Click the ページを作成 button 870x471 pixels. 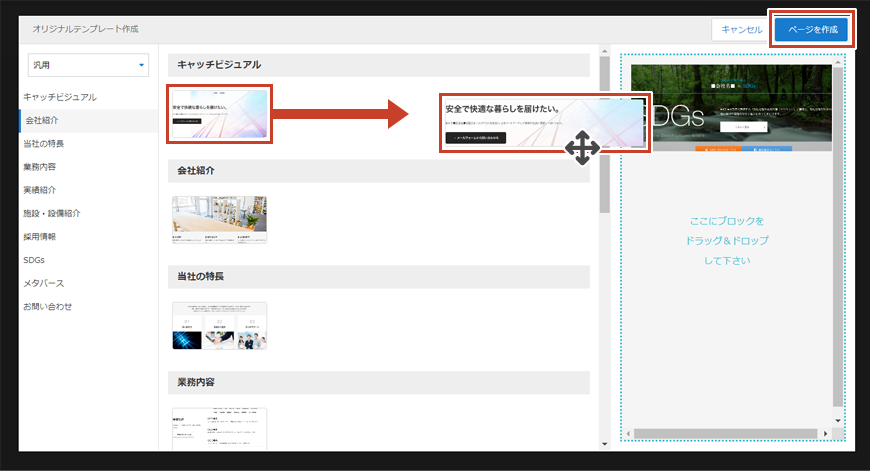(x=811, y=30)
